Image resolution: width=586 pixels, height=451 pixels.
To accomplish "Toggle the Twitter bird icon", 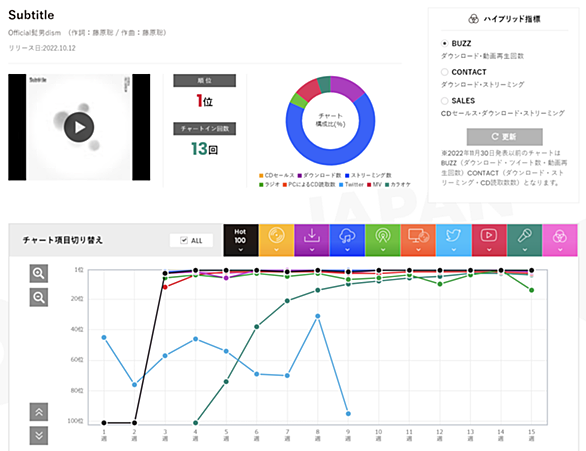I will 453,235.
